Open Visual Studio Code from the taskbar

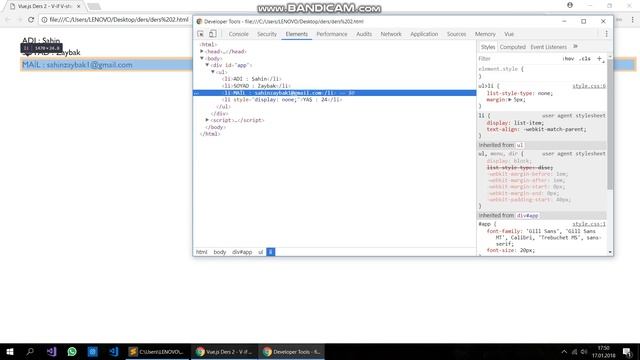pyautogui.click(x=113, y=351)
